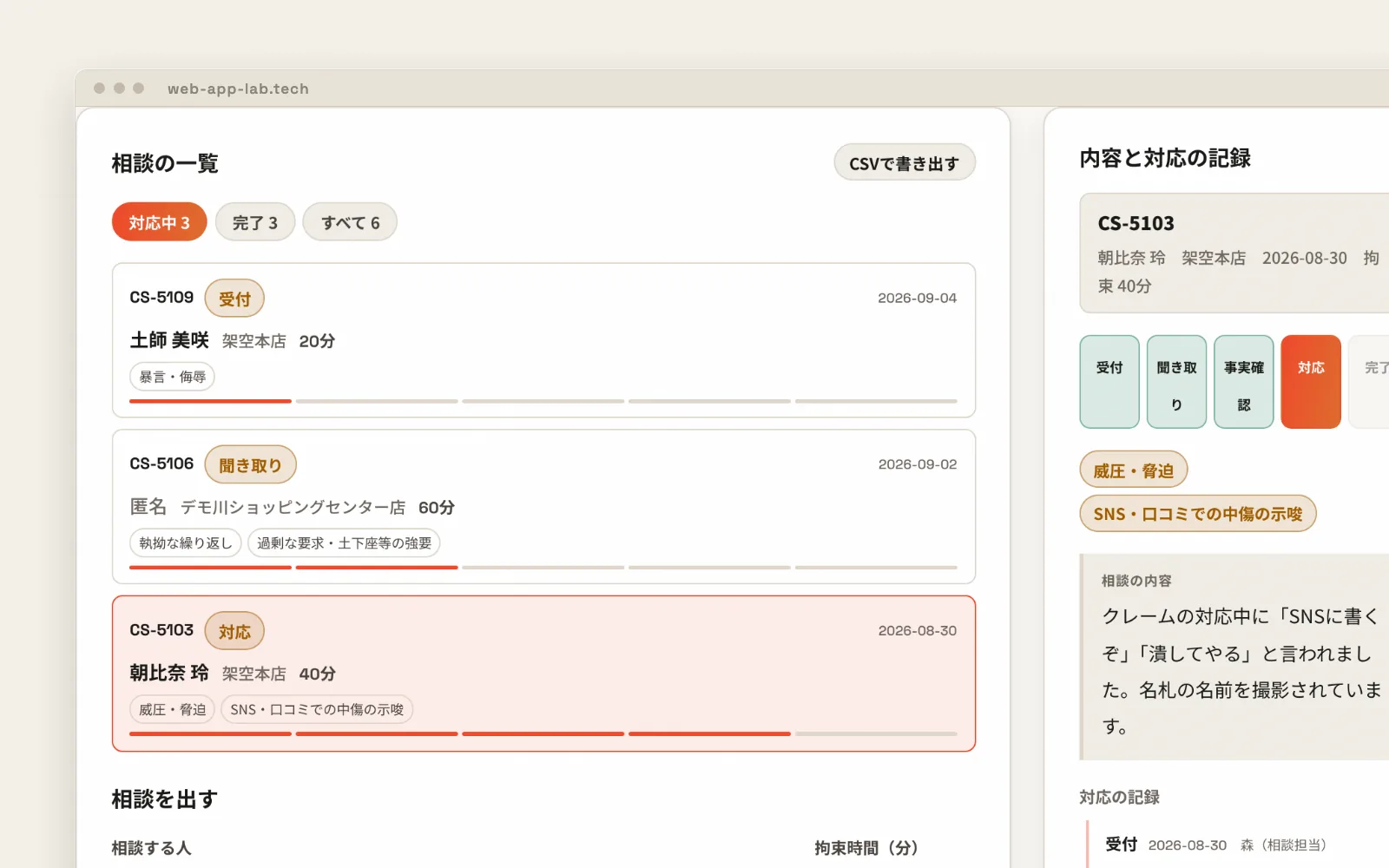This screenshot has height=868, width=1389.
Task: Click the CSVで書き出す export button
Action: point(905,162)
